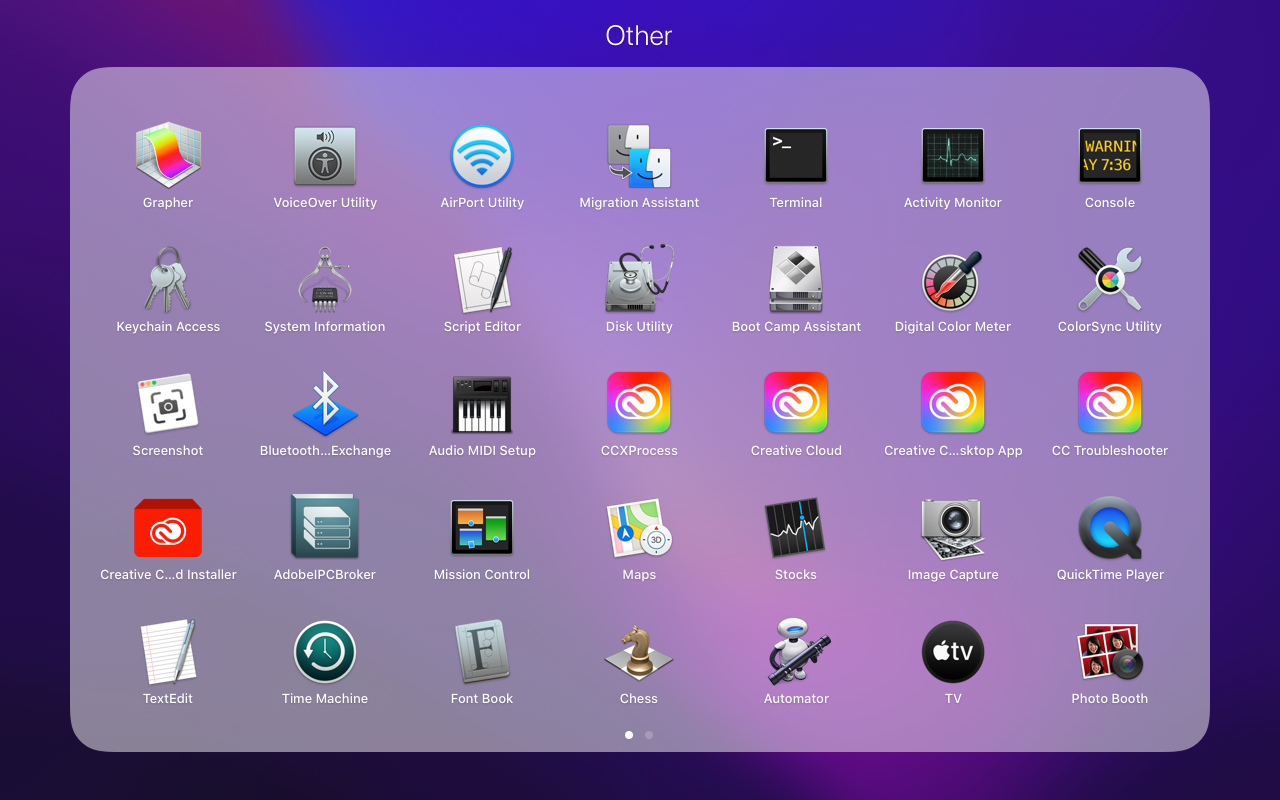Launch the Chess game
Viewport: 1280px width, 800px height.
point(639,652)
